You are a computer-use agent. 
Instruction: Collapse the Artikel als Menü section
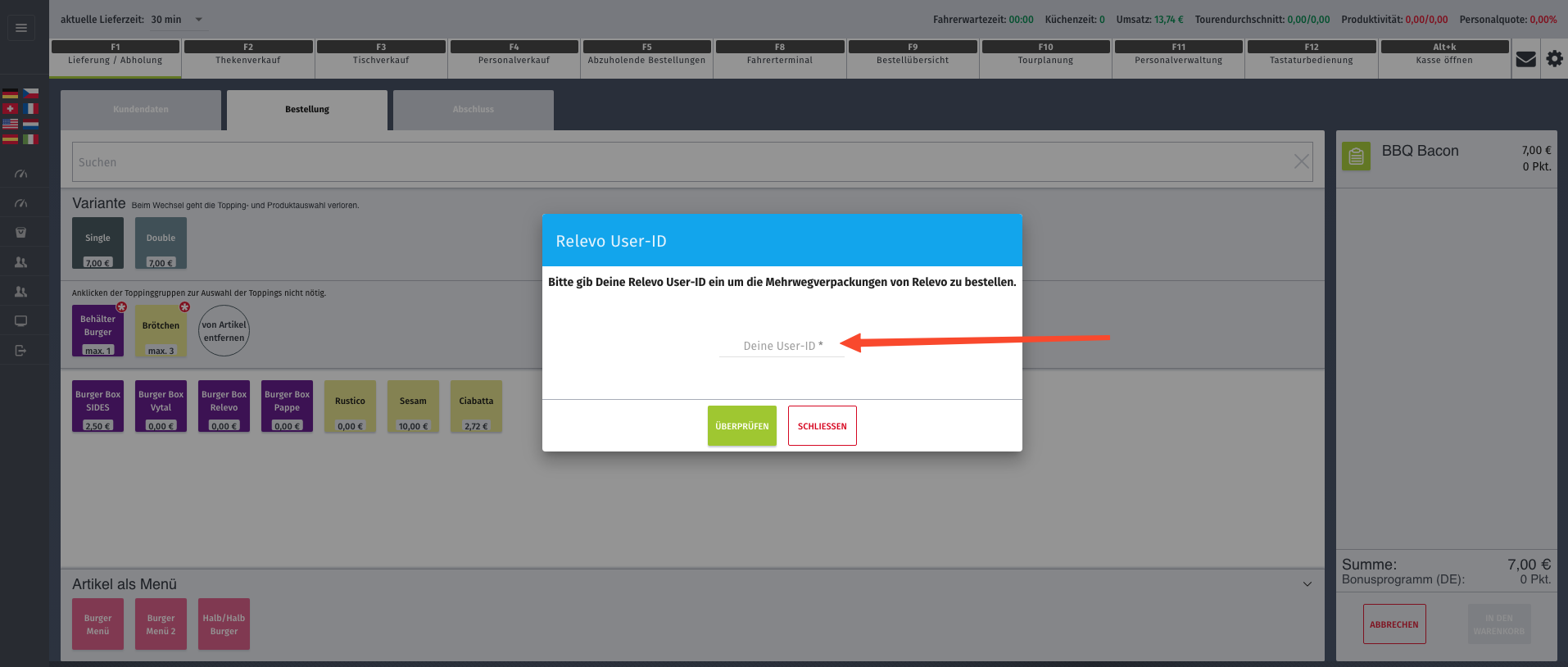point(1307,584)
